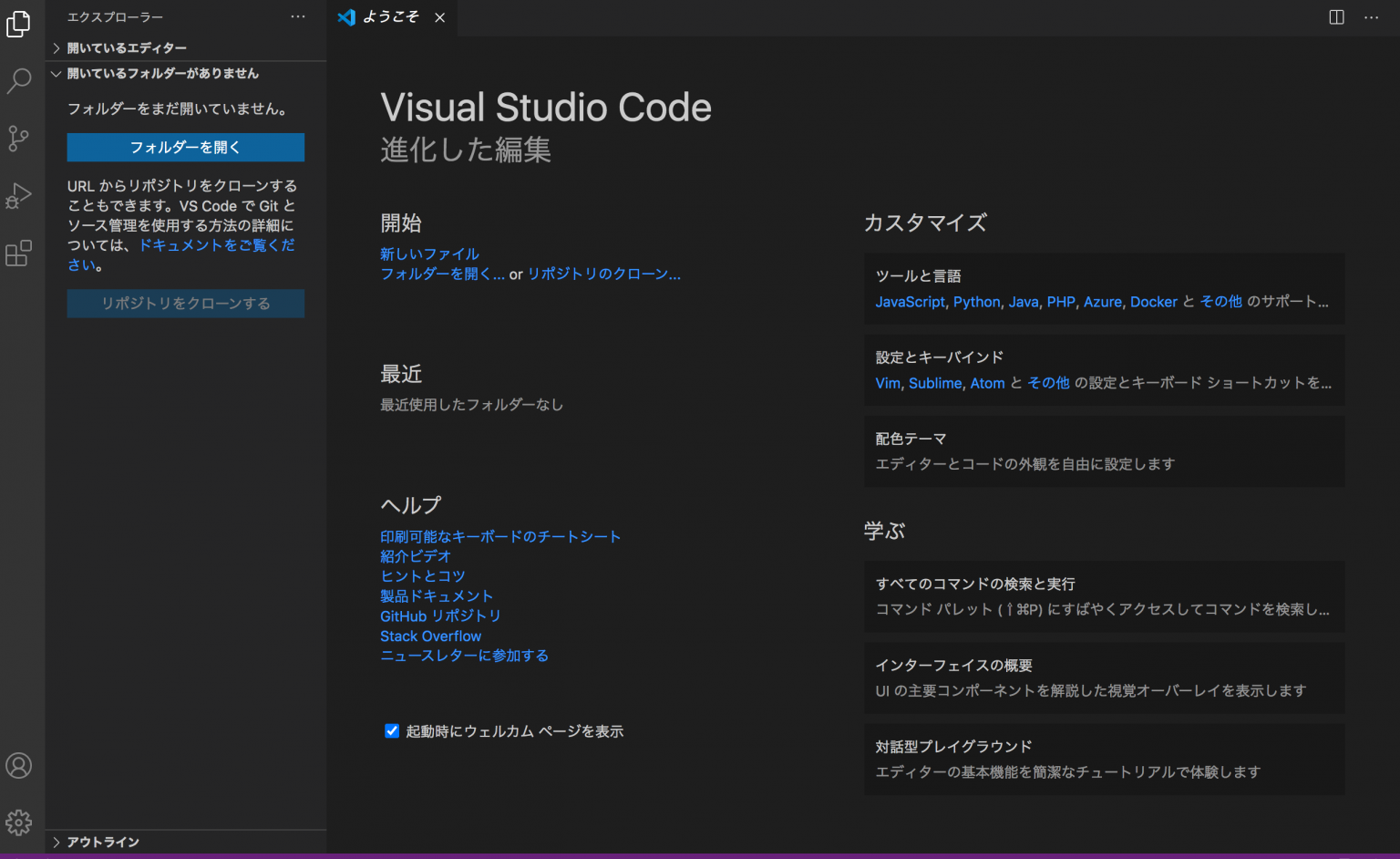The height and width of the screenshot is (859, 1400).
Task: Open the Stack Overflow help link
Action: 430,636
